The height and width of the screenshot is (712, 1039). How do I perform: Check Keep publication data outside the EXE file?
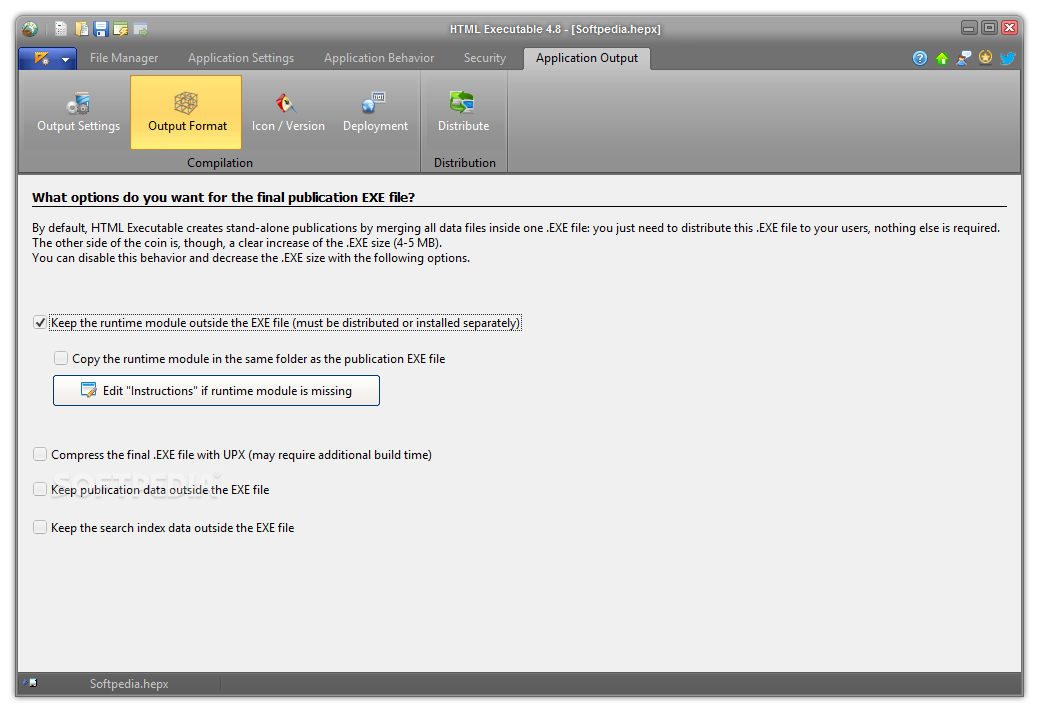(40, 489)
